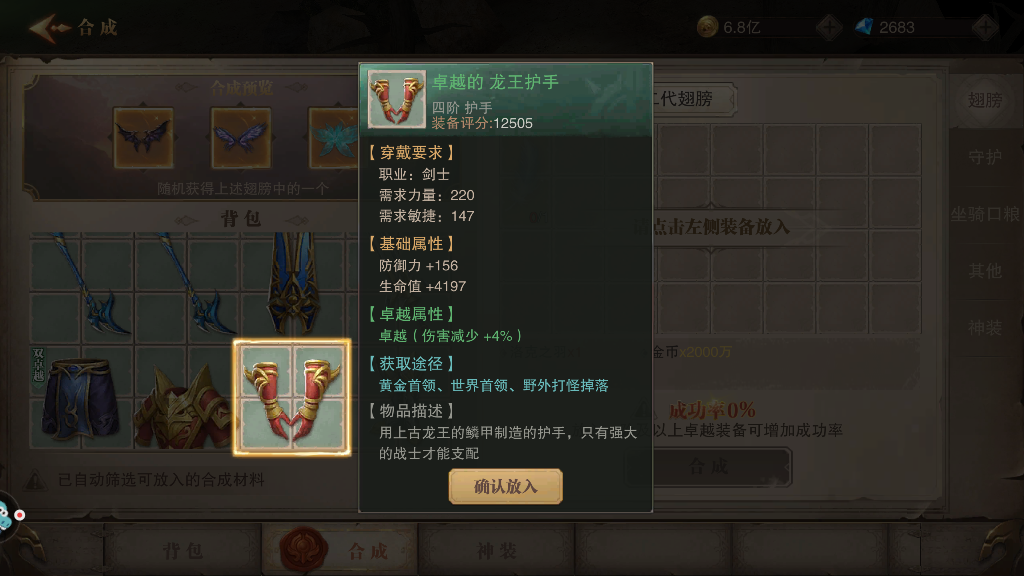1024x576 pixels.
Task: Open the 其他 side tab
Action: point(985,270)
